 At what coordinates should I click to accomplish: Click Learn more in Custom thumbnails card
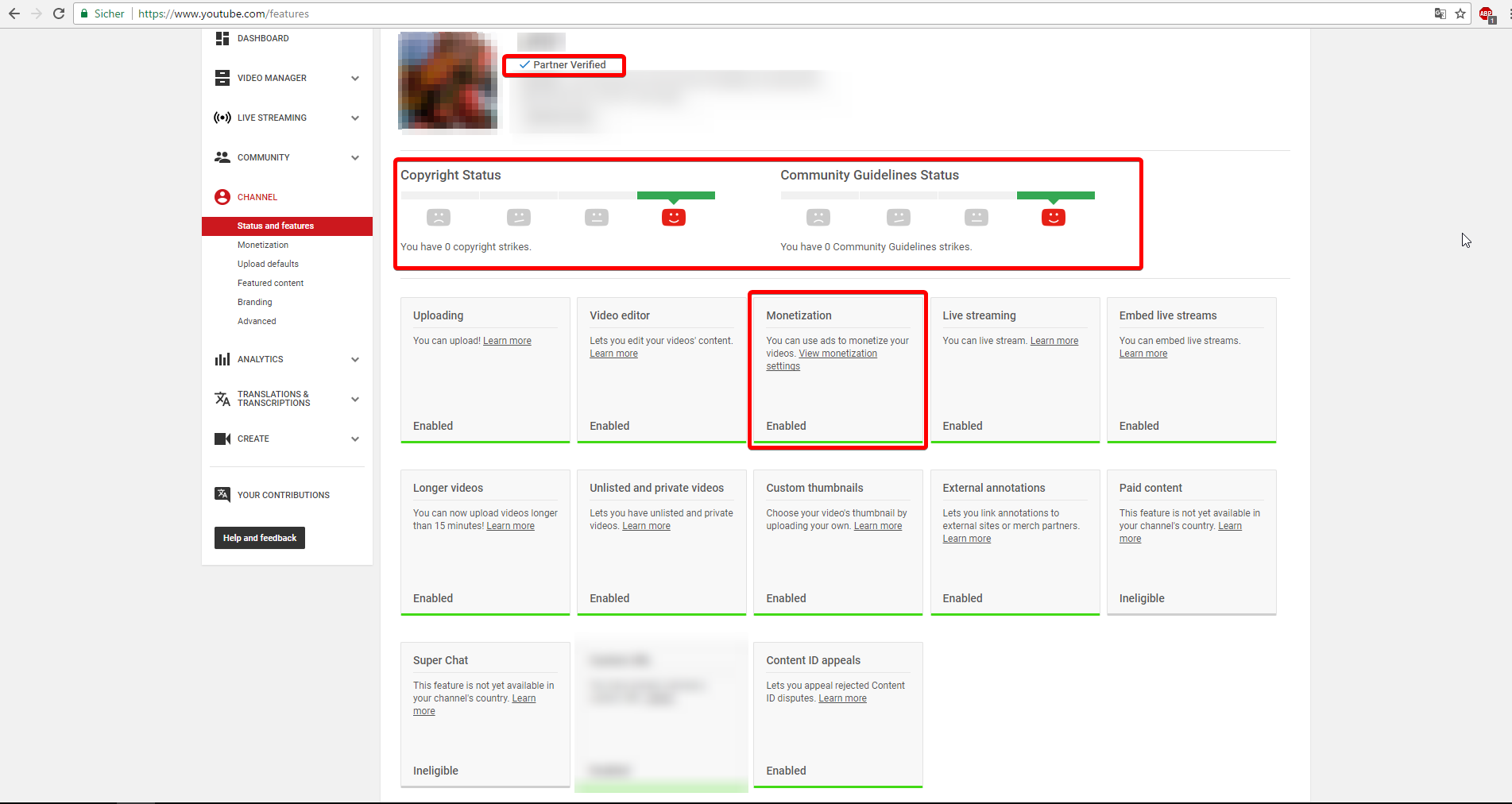pyautogui.click(x=877, y=526)
